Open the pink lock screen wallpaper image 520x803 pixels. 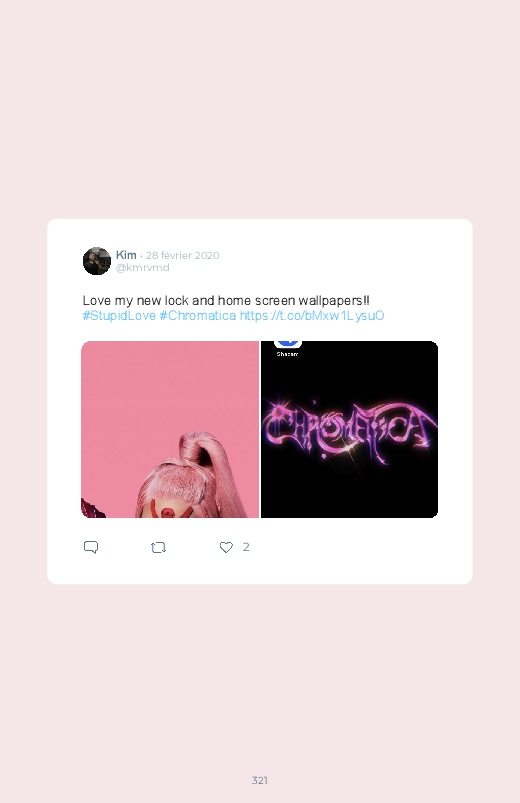[170, 429]
